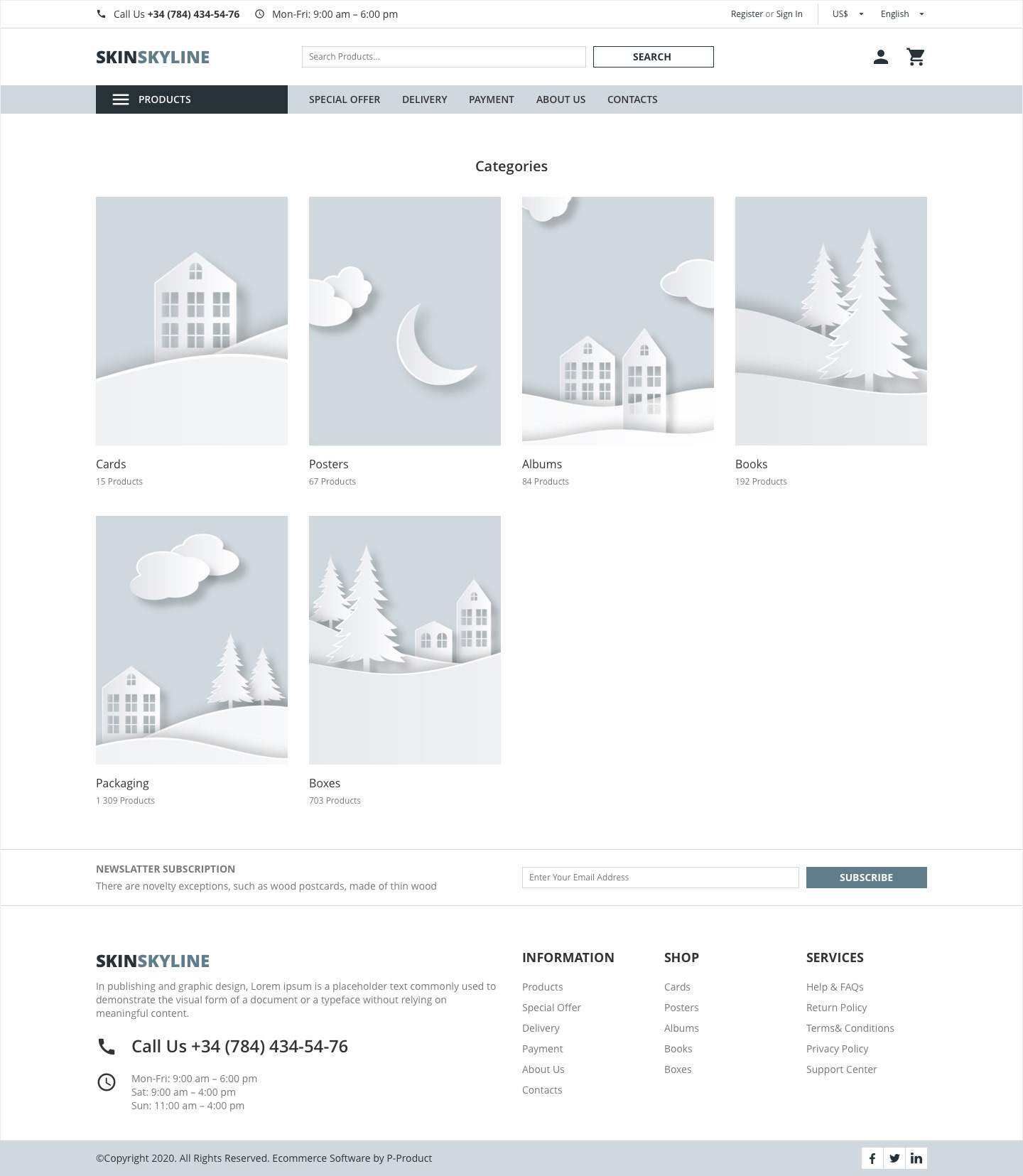
Task: Click the footer Contacts link
Action: tap(542, 1090)
